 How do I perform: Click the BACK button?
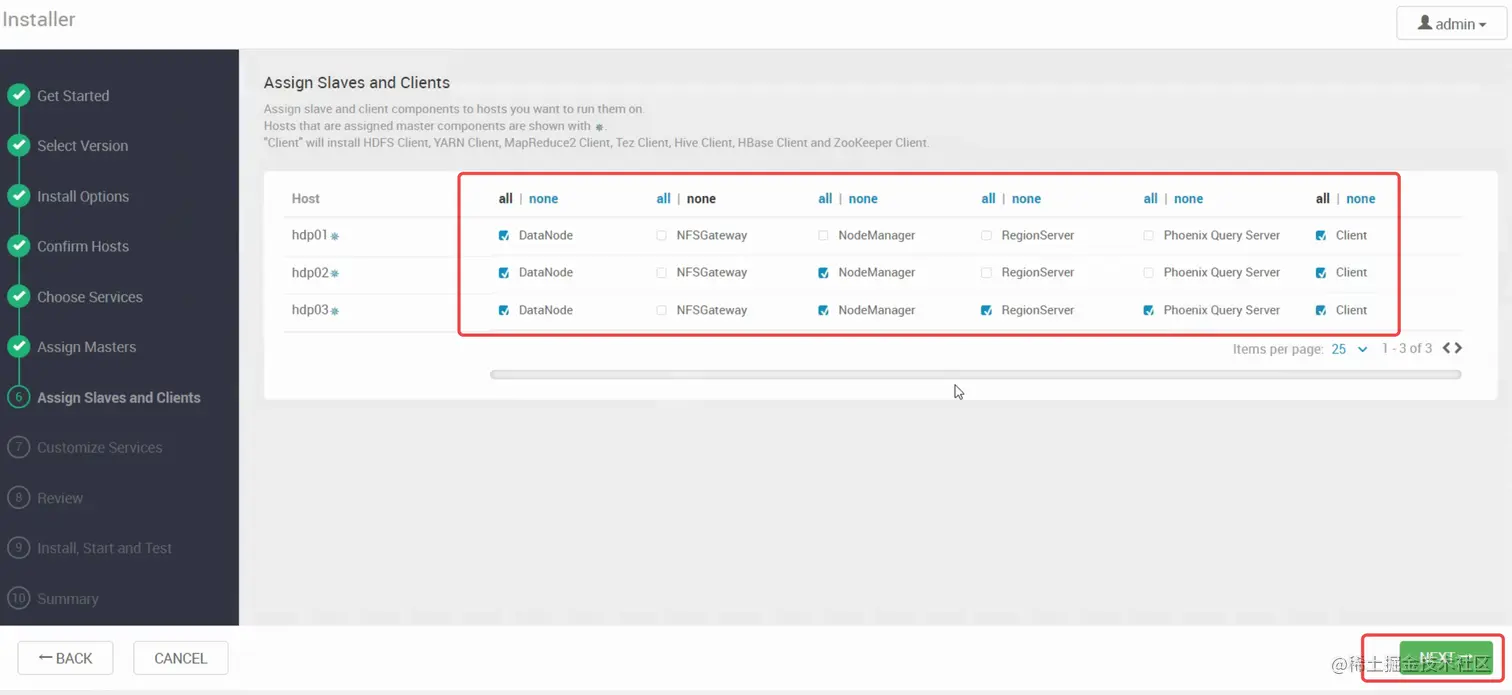65,658
